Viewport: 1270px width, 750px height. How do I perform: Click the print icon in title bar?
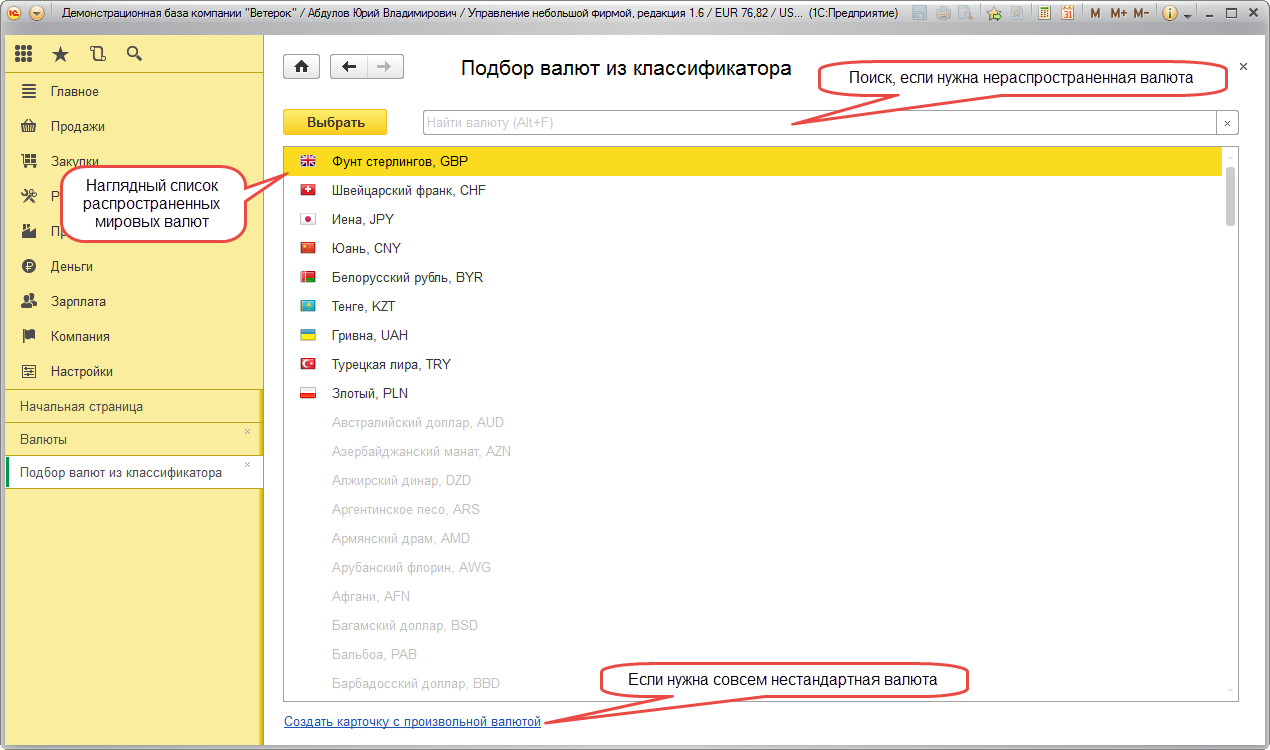tap(942, 14)
